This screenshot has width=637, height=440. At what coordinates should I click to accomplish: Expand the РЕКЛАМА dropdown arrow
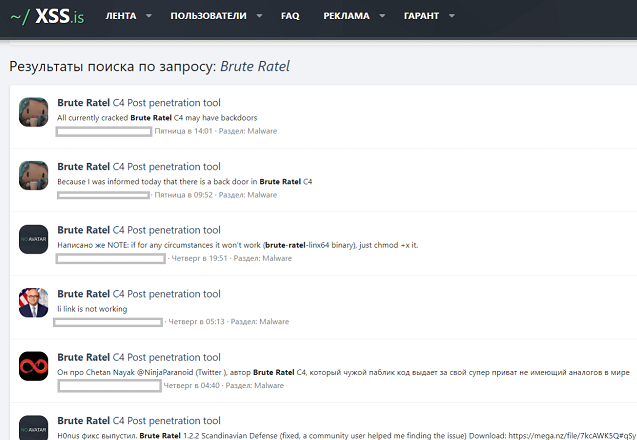pos(380,16)
